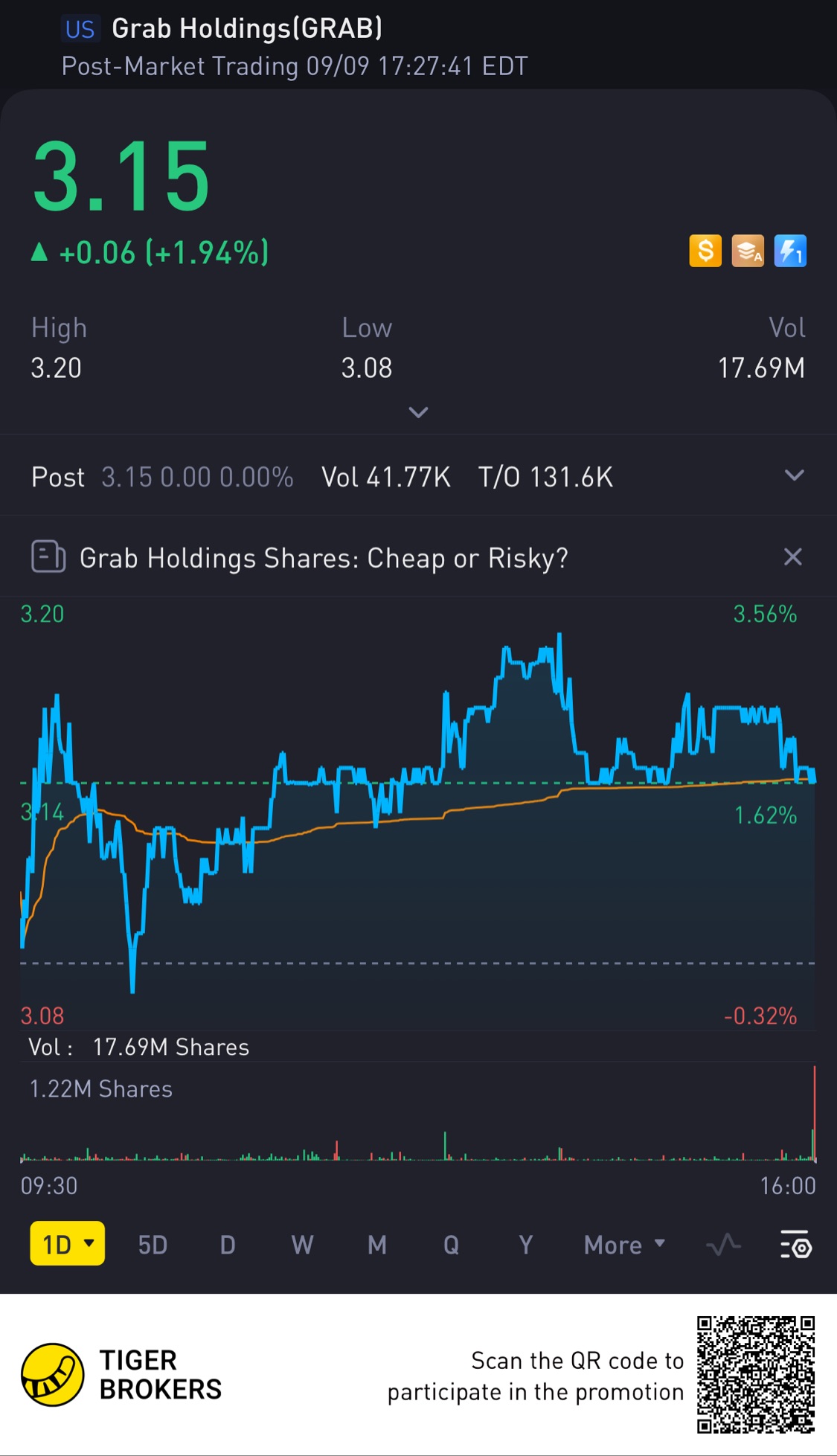Viewport: 837px width, 1456px height.
Task: Tap the US market tag
Action: coord(80,29)
